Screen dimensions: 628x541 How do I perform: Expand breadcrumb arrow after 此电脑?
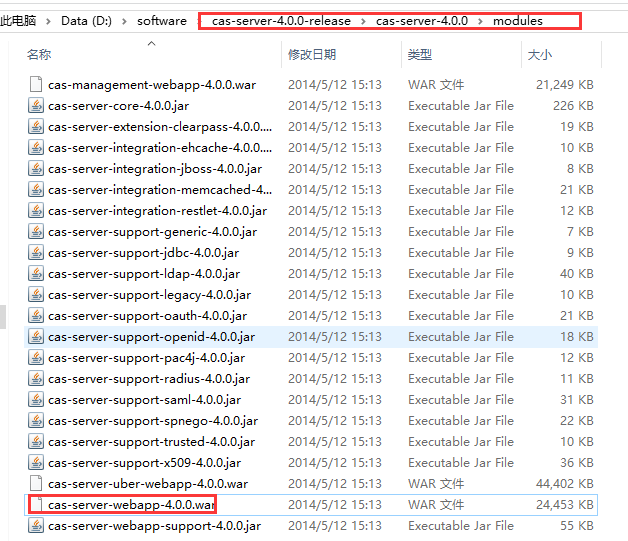point(48,21)
